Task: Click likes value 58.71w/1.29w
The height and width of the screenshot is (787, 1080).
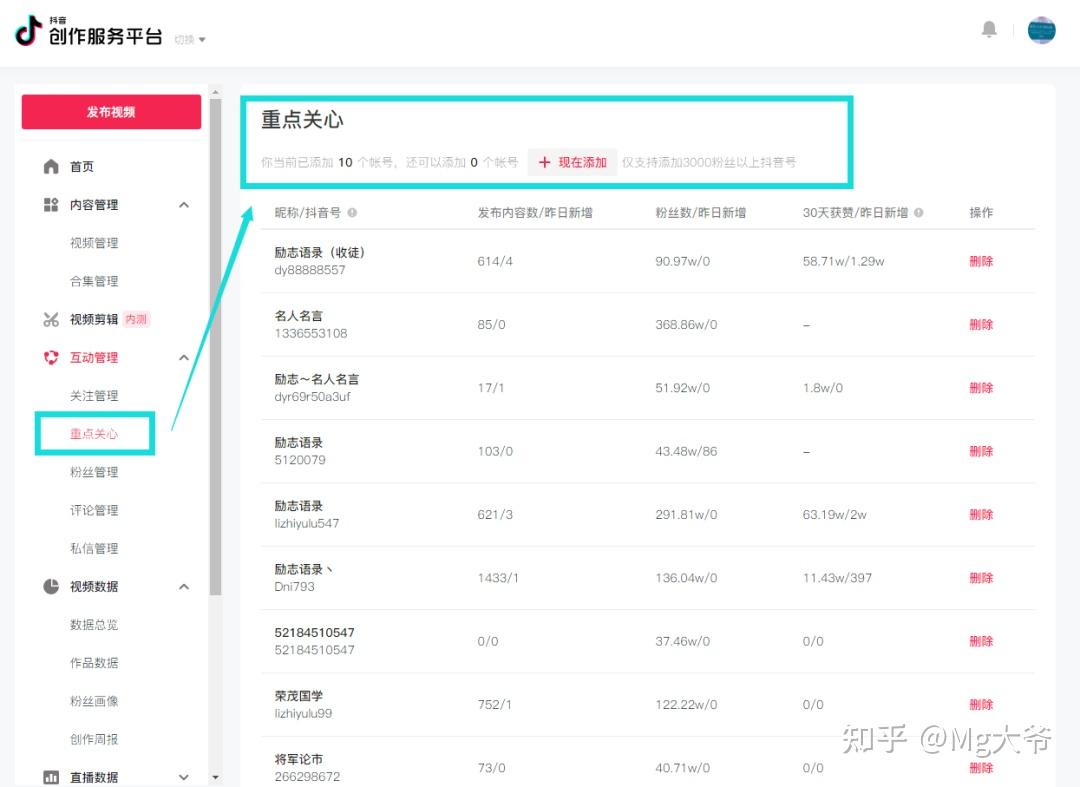Action: (843, 262)
